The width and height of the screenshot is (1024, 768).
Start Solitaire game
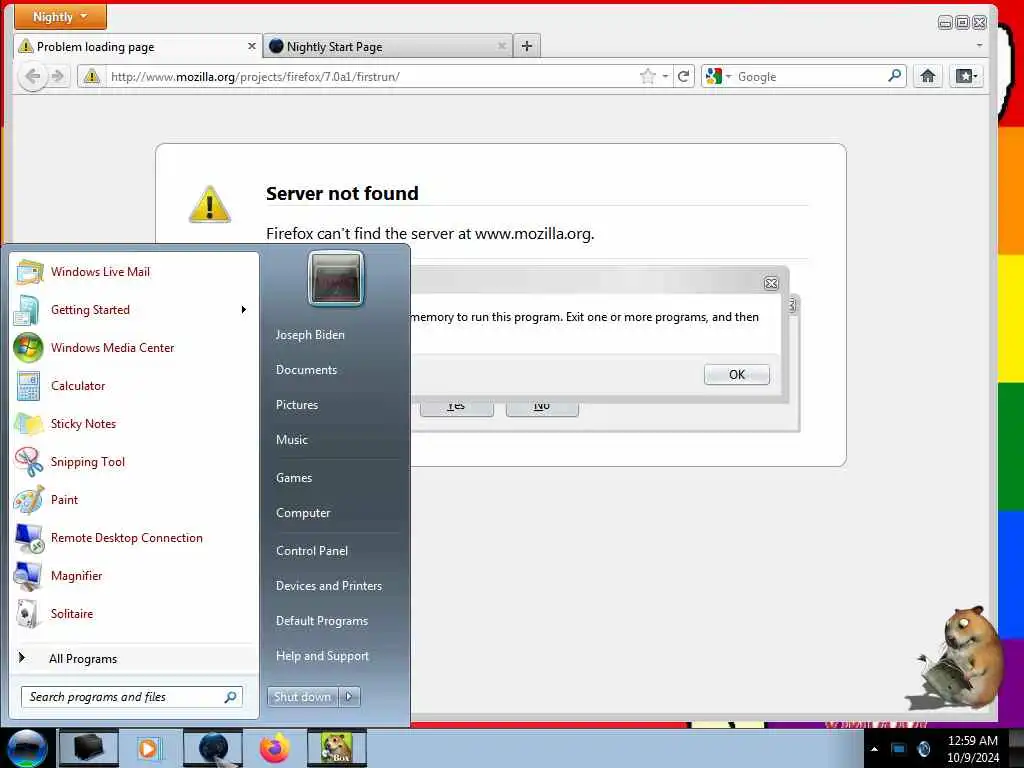[x=135, y=613]
